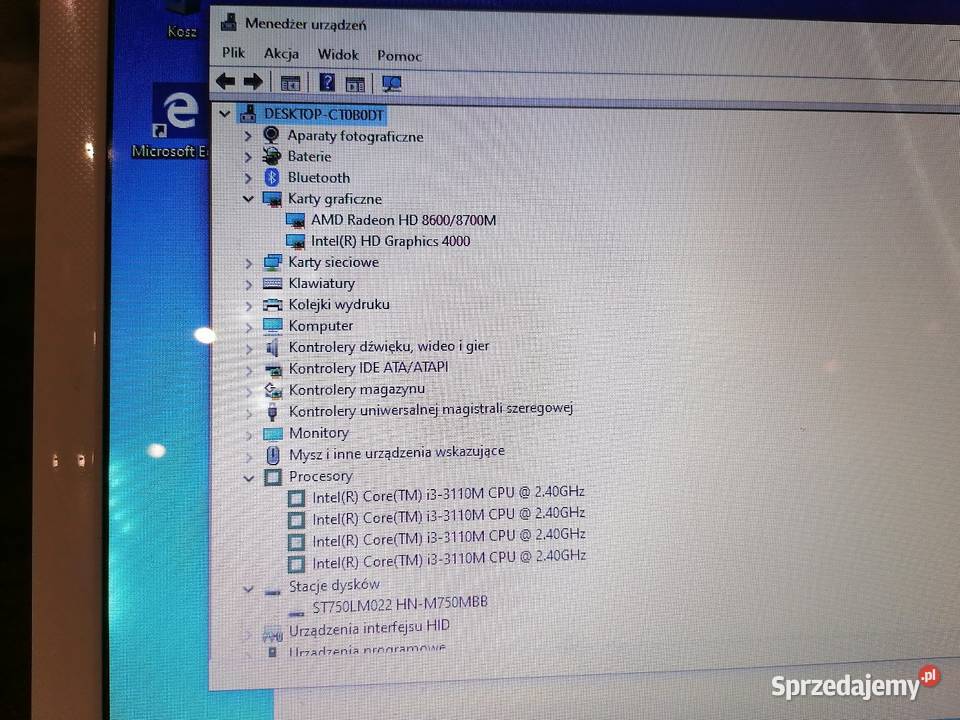The height and width of the screenshot is (720, 960).
Task: Select Kontrolery dźwięku, wideo i gier
Action: [389, 347]
